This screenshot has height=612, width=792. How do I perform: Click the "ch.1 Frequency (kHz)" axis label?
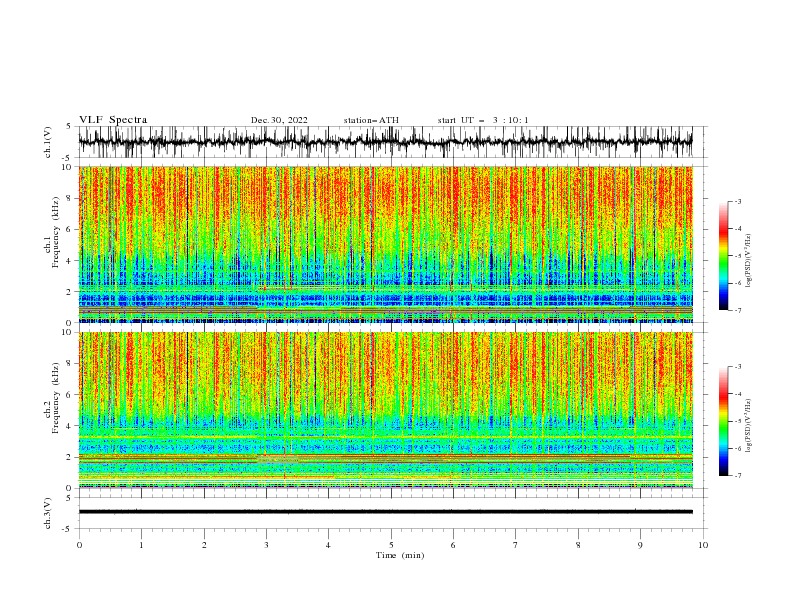click(x=52, y=233)
